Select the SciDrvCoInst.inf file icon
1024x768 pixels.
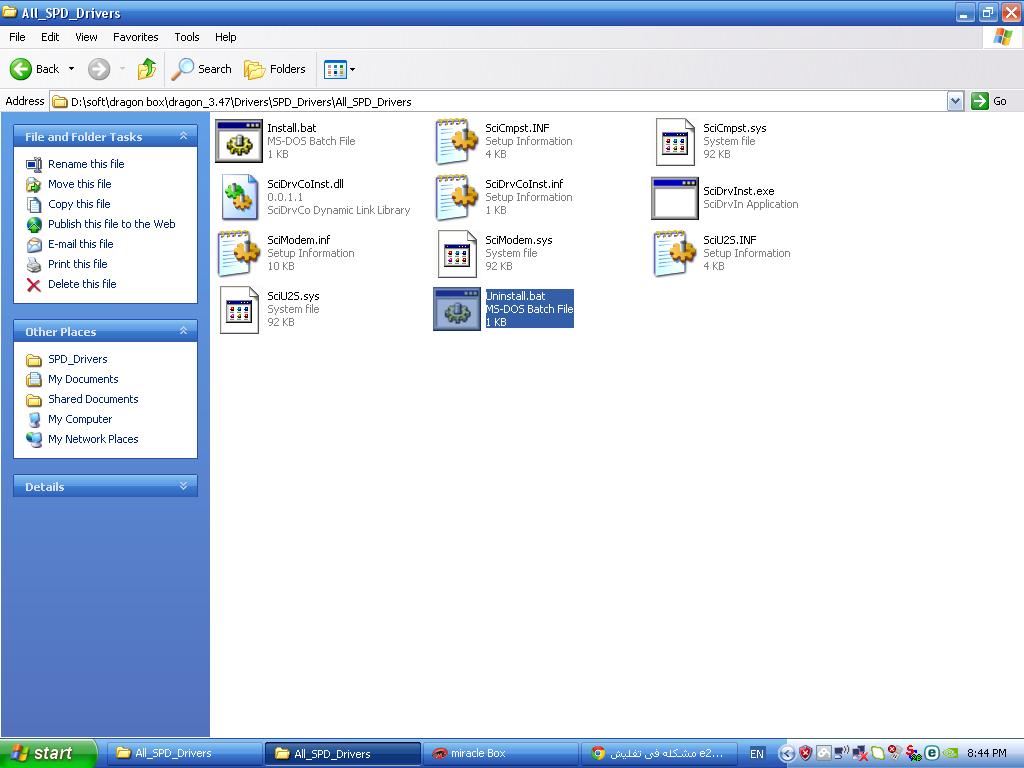click(456, 197)
